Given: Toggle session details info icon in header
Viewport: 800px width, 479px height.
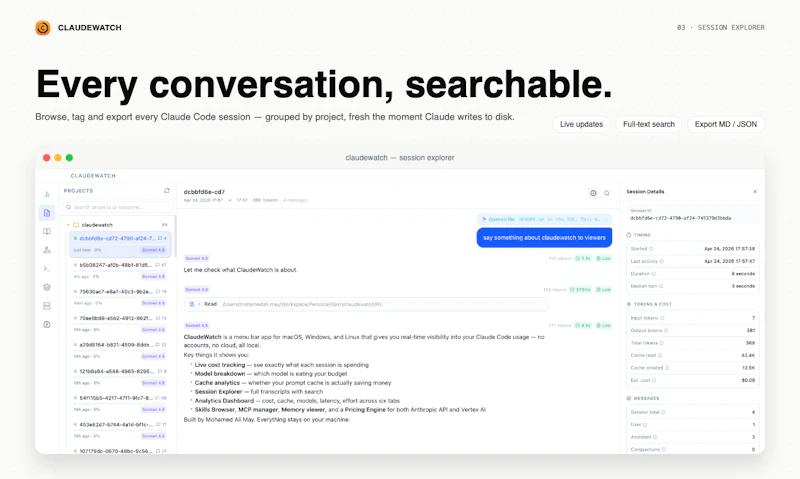Looking at the screenshot, I should point(593,193).
